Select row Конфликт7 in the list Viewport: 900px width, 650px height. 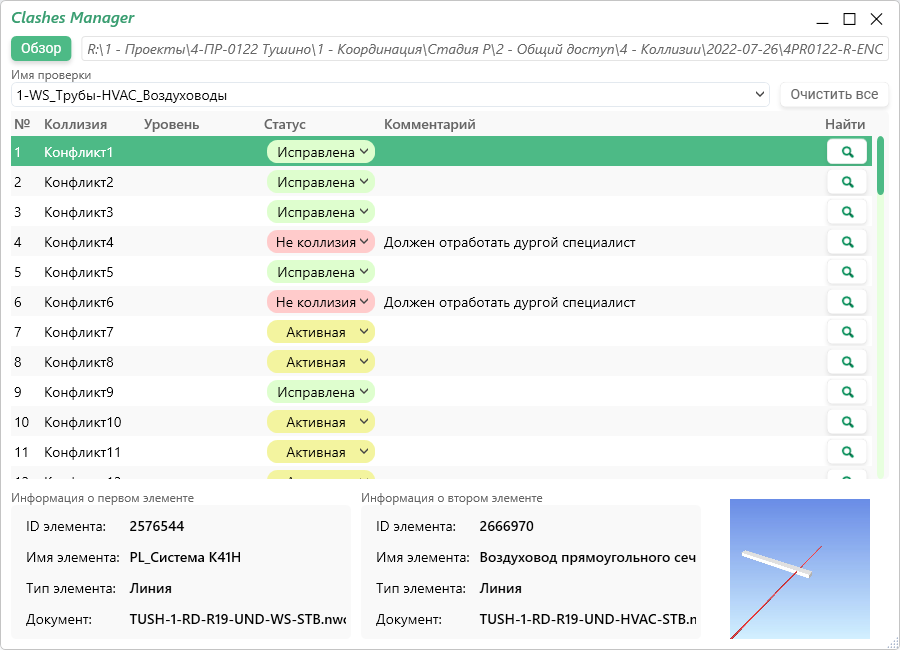coord(441,332)
